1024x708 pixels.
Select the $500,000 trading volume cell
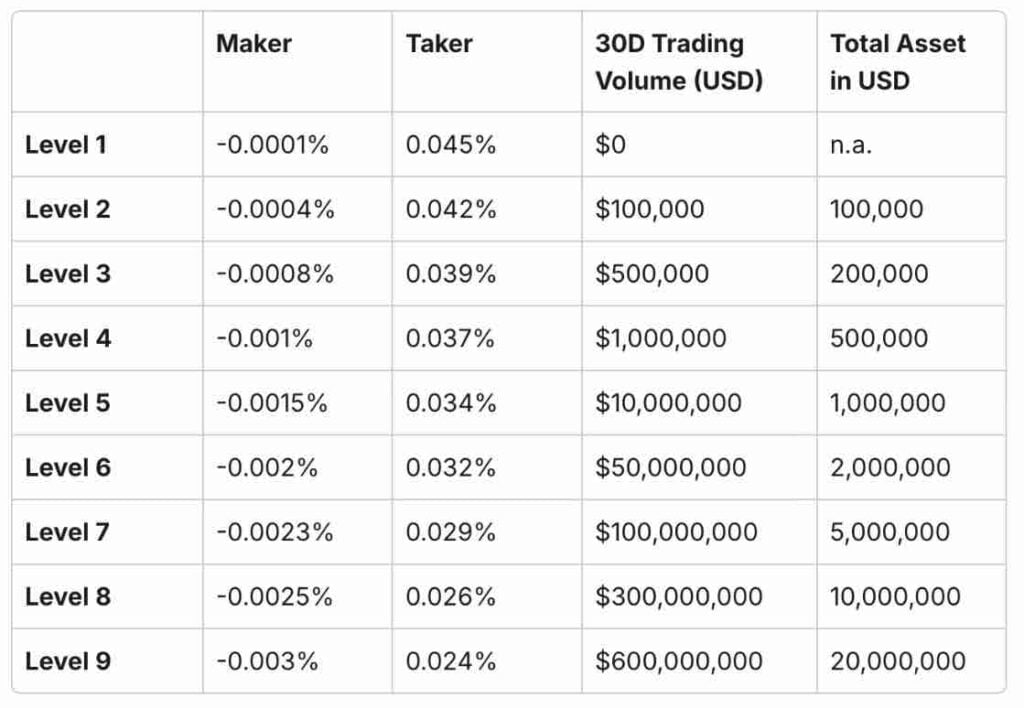click(x=652, y=274)
